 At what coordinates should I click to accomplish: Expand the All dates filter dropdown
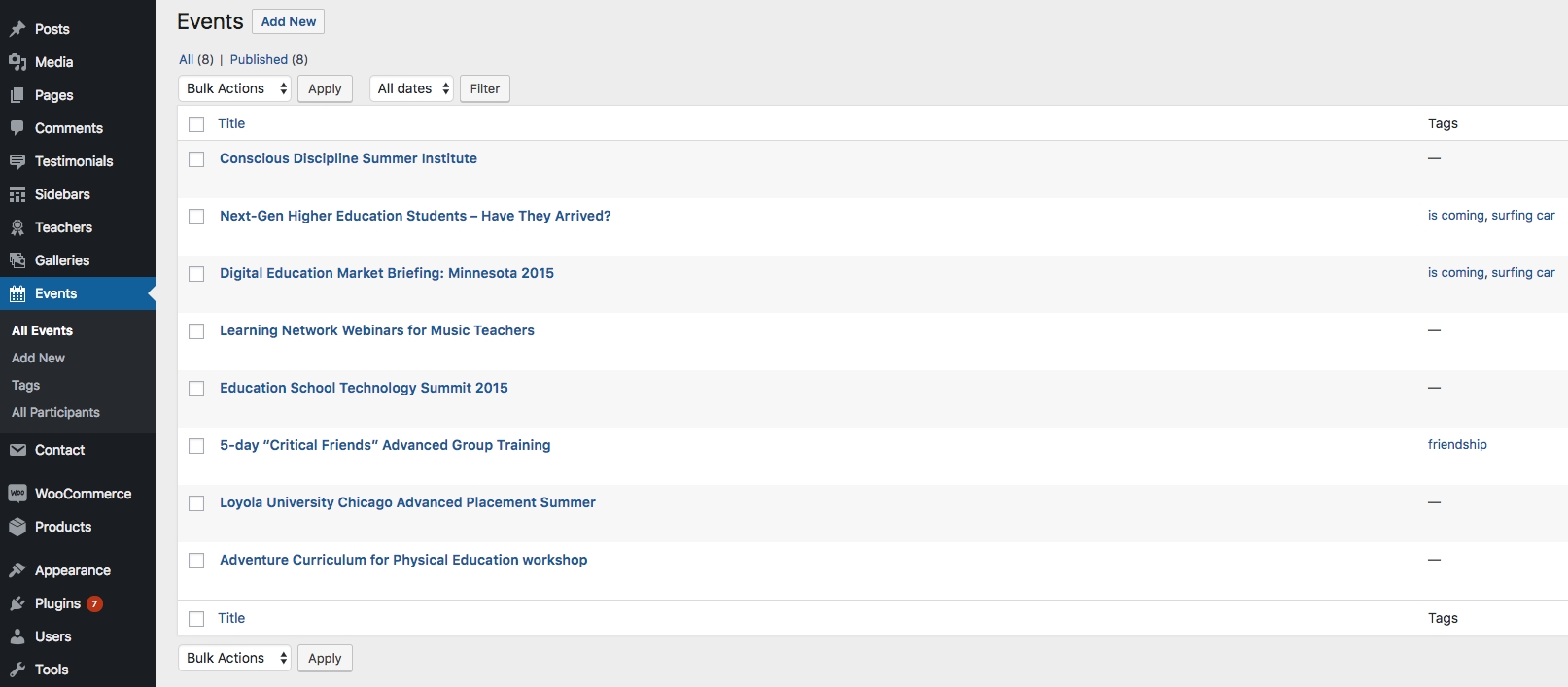[411, 88]
